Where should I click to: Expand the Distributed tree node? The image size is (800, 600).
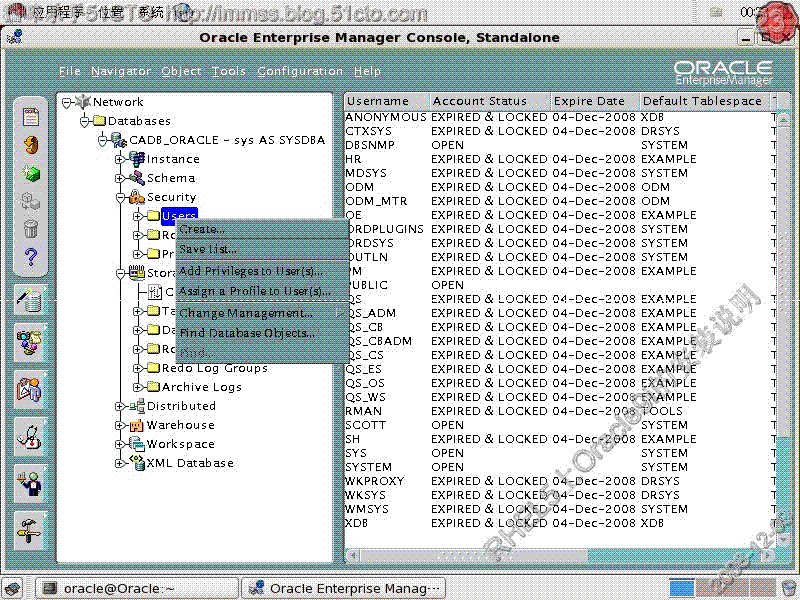[119, 407]
